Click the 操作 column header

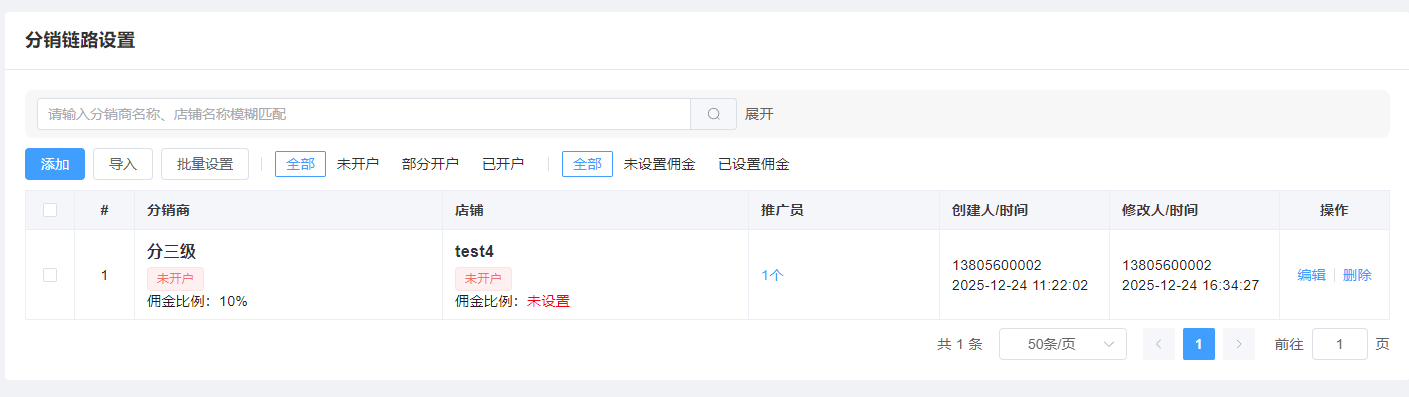[x=1334, y=210]
